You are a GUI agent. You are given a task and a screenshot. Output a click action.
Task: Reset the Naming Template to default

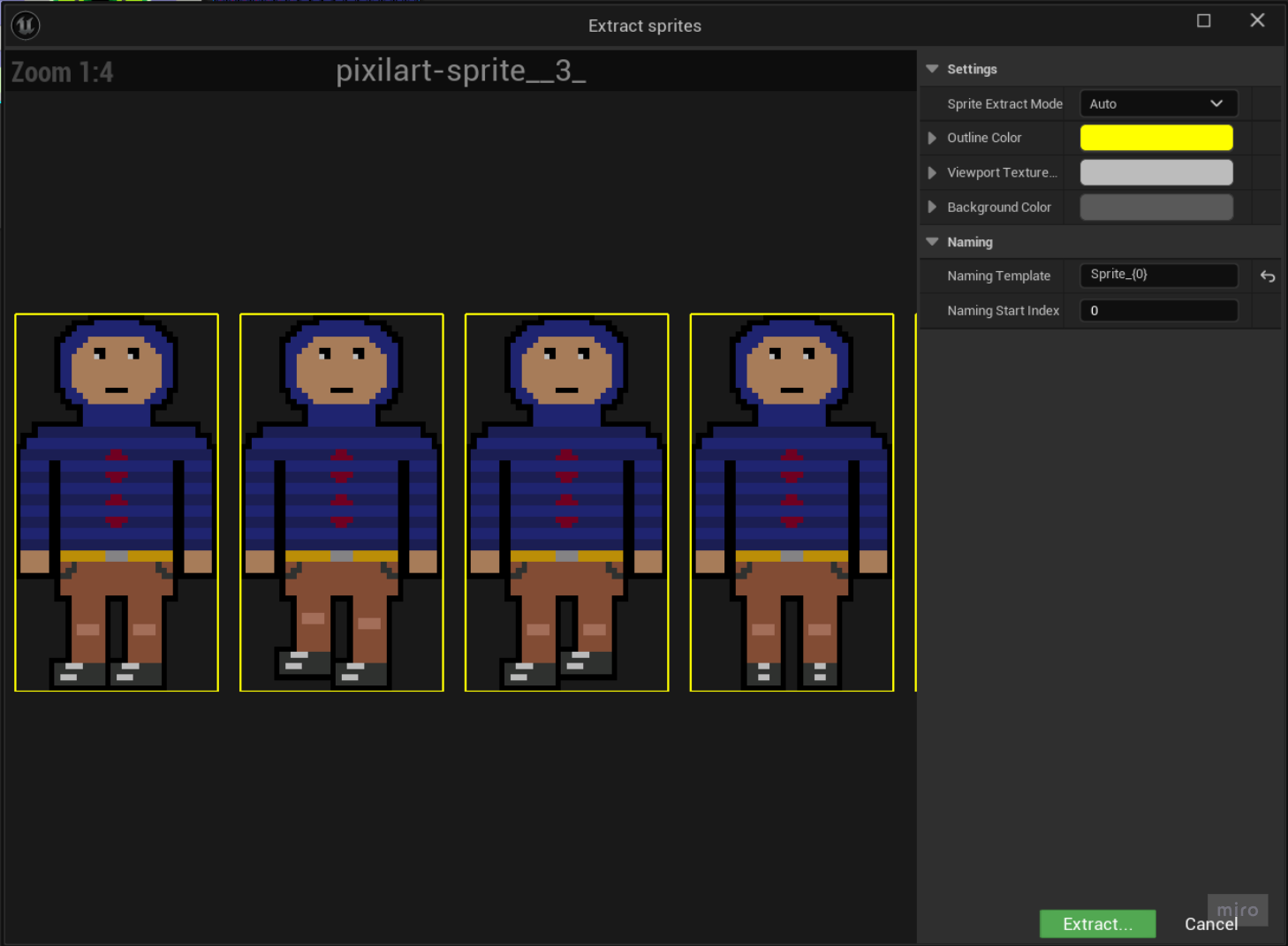click(1267, 276)
